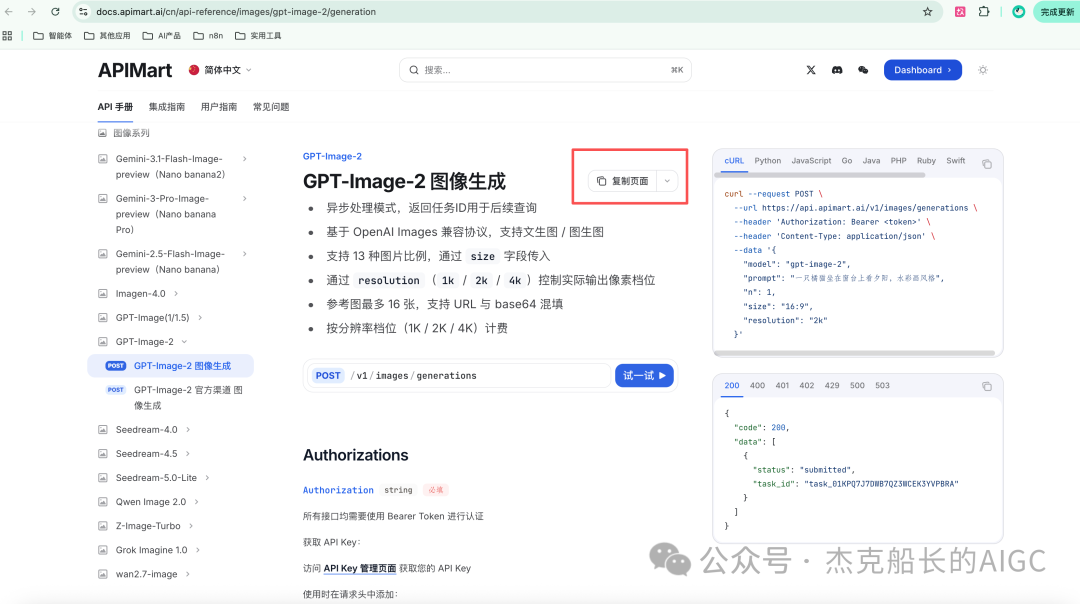Click the 复制页面 copy page button
This screenshot has width=1080, height=604.
tap(623, 181)
